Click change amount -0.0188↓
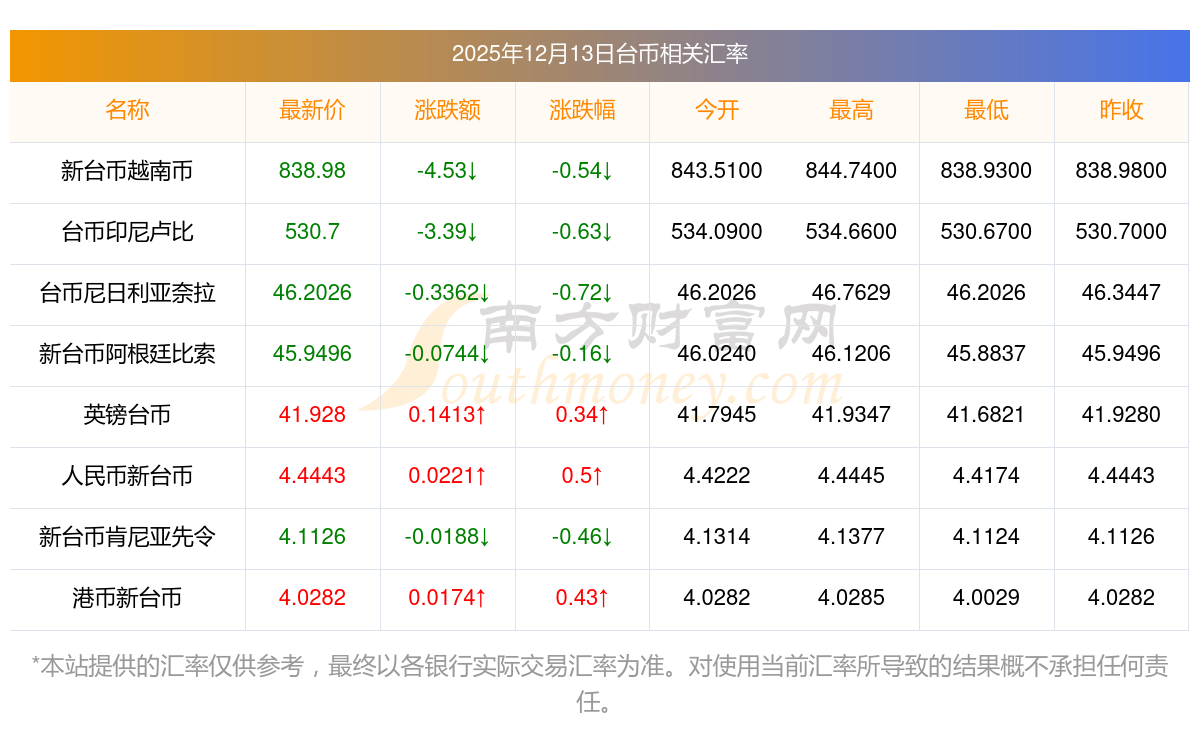 [x=448, y=537]
